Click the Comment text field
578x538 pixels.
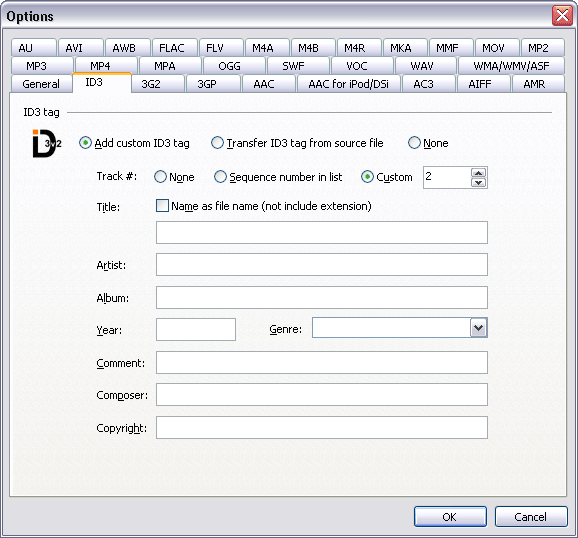point(322,362)
